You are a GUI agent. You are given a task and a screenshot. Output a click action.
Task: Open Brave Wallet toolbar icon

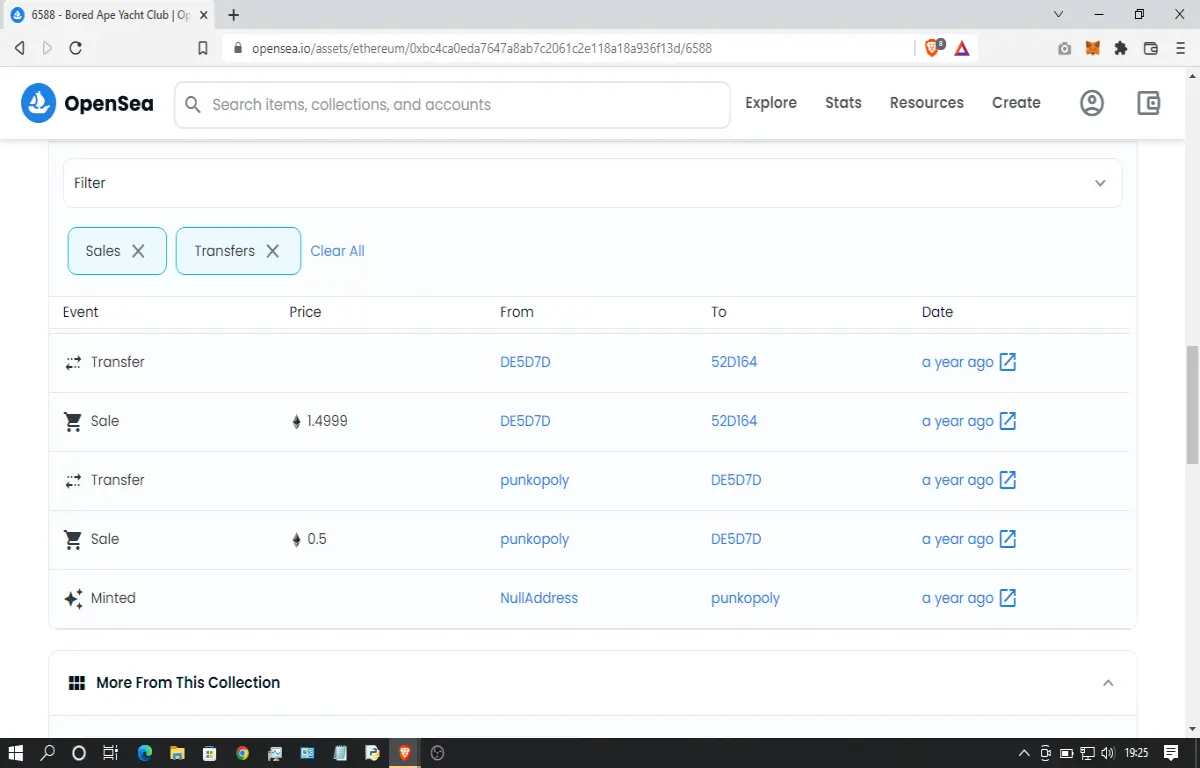(1150, 48)
